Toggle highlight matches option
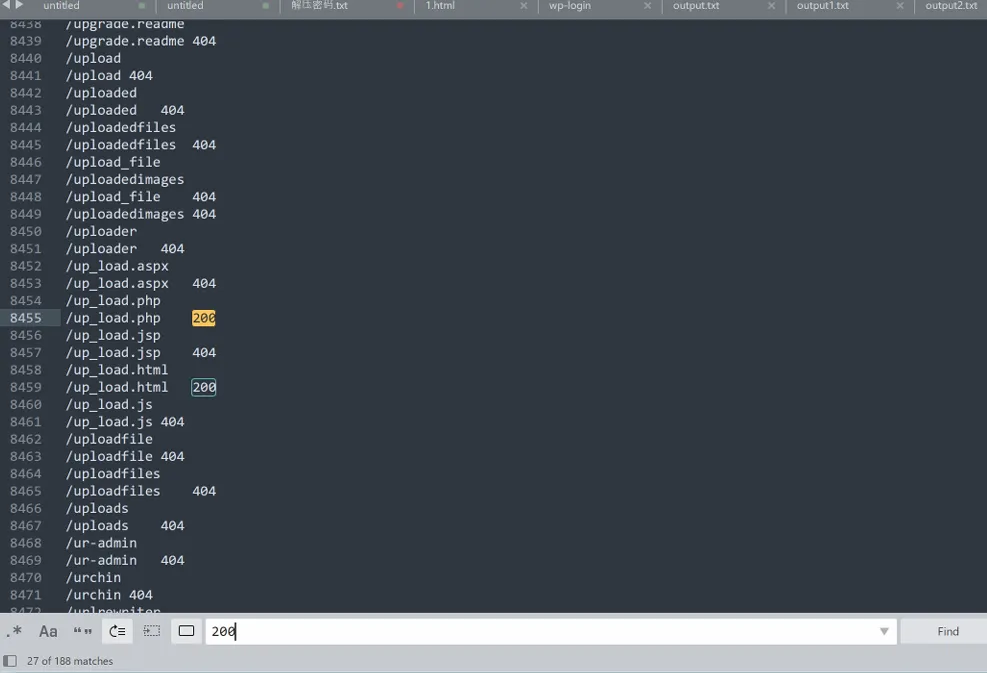Screen dimensions: 987x673 coord(186,631)
